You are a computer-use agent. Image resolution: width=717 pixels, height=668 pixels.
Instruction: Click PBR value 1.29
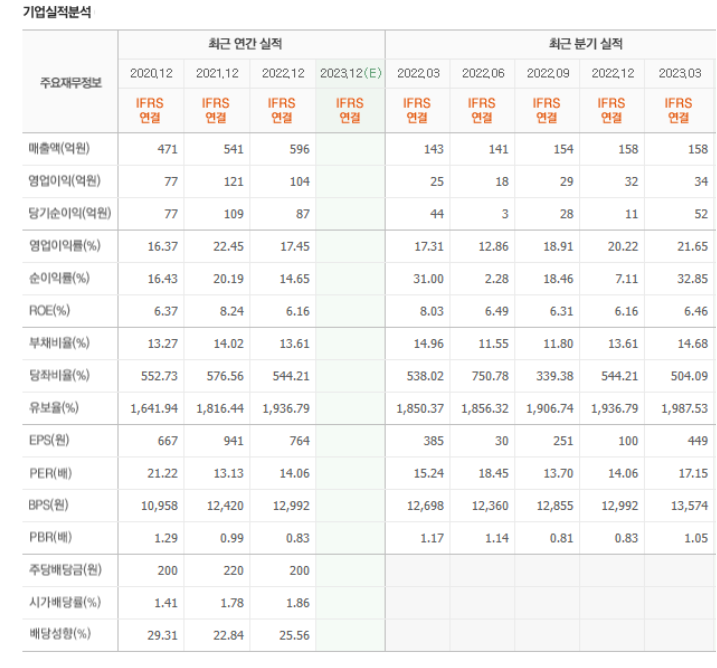(x=166, y=538)
